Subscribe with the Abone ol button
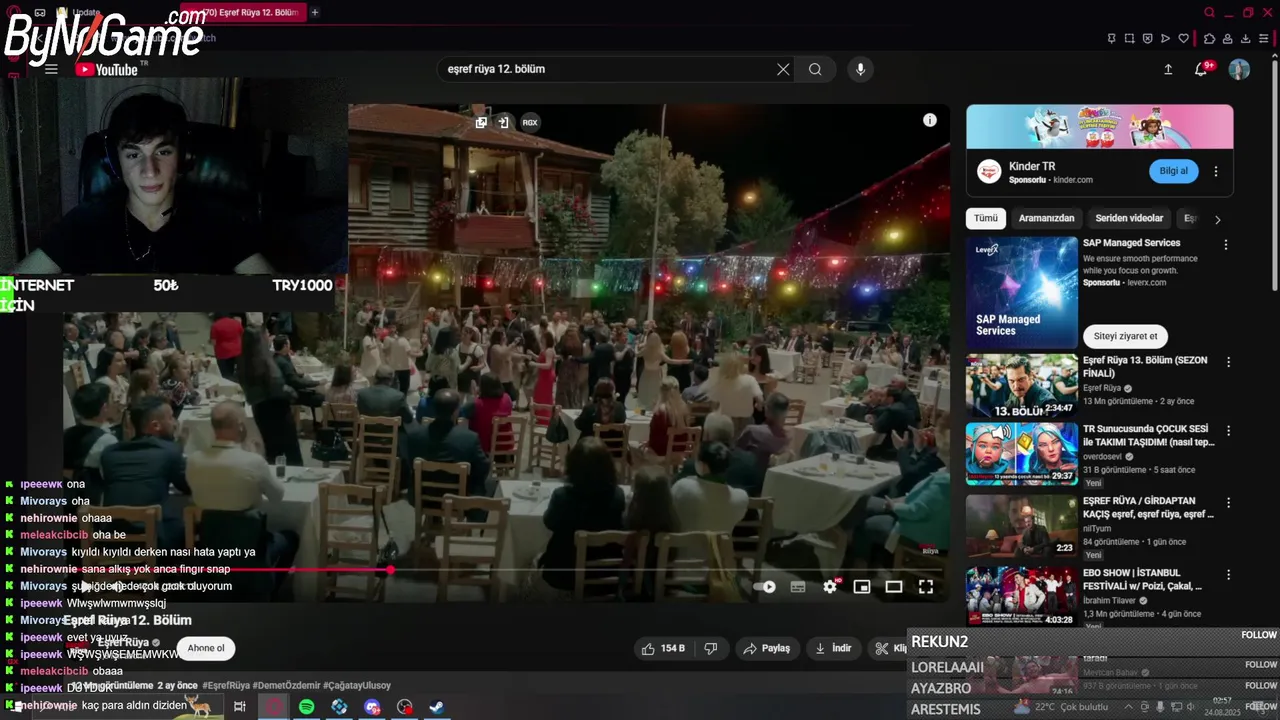The width and height of the screenshot is (1280, 720). click(x=206, y=648)
